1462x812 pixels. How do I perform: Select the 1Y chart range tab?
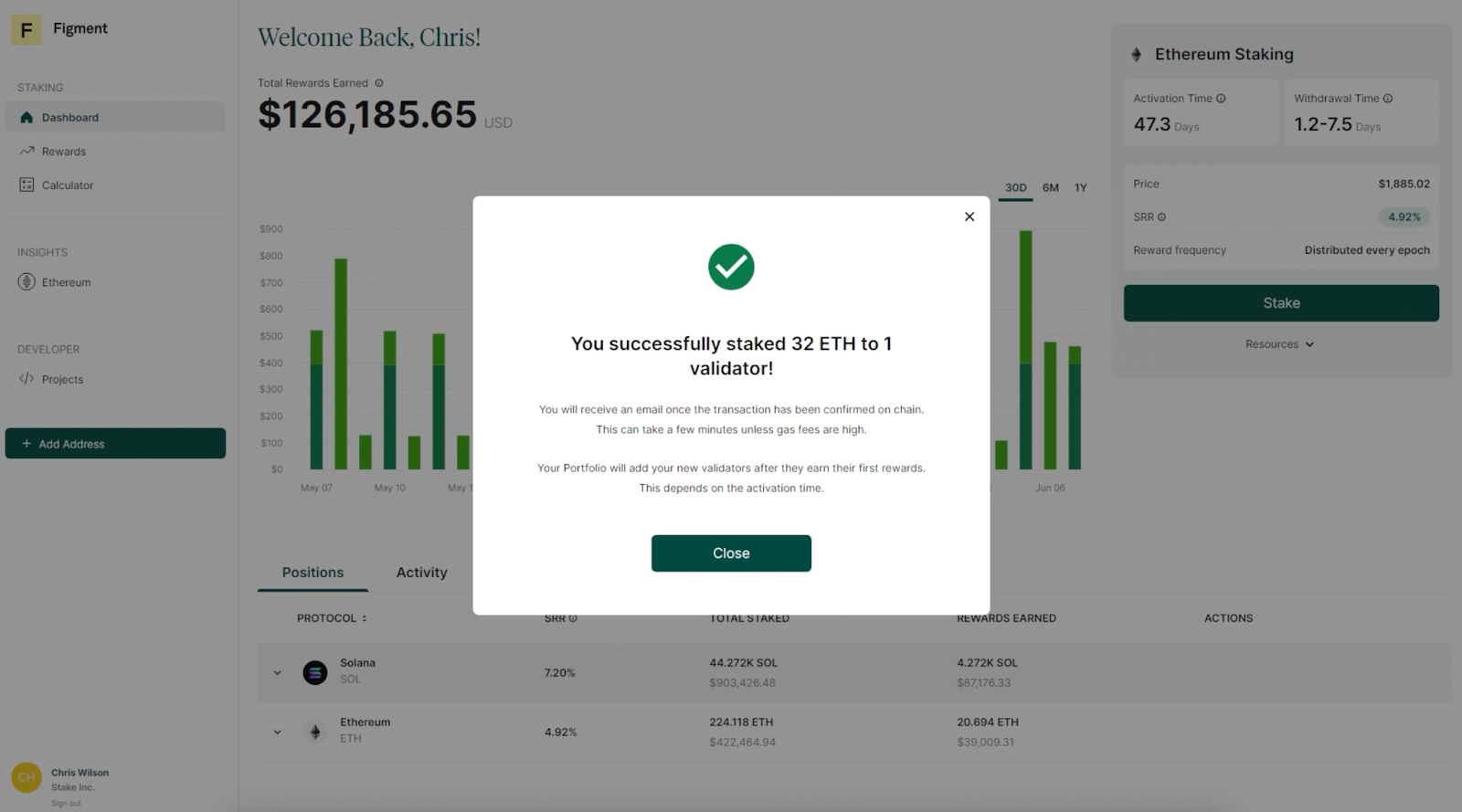click(1081, 187)
